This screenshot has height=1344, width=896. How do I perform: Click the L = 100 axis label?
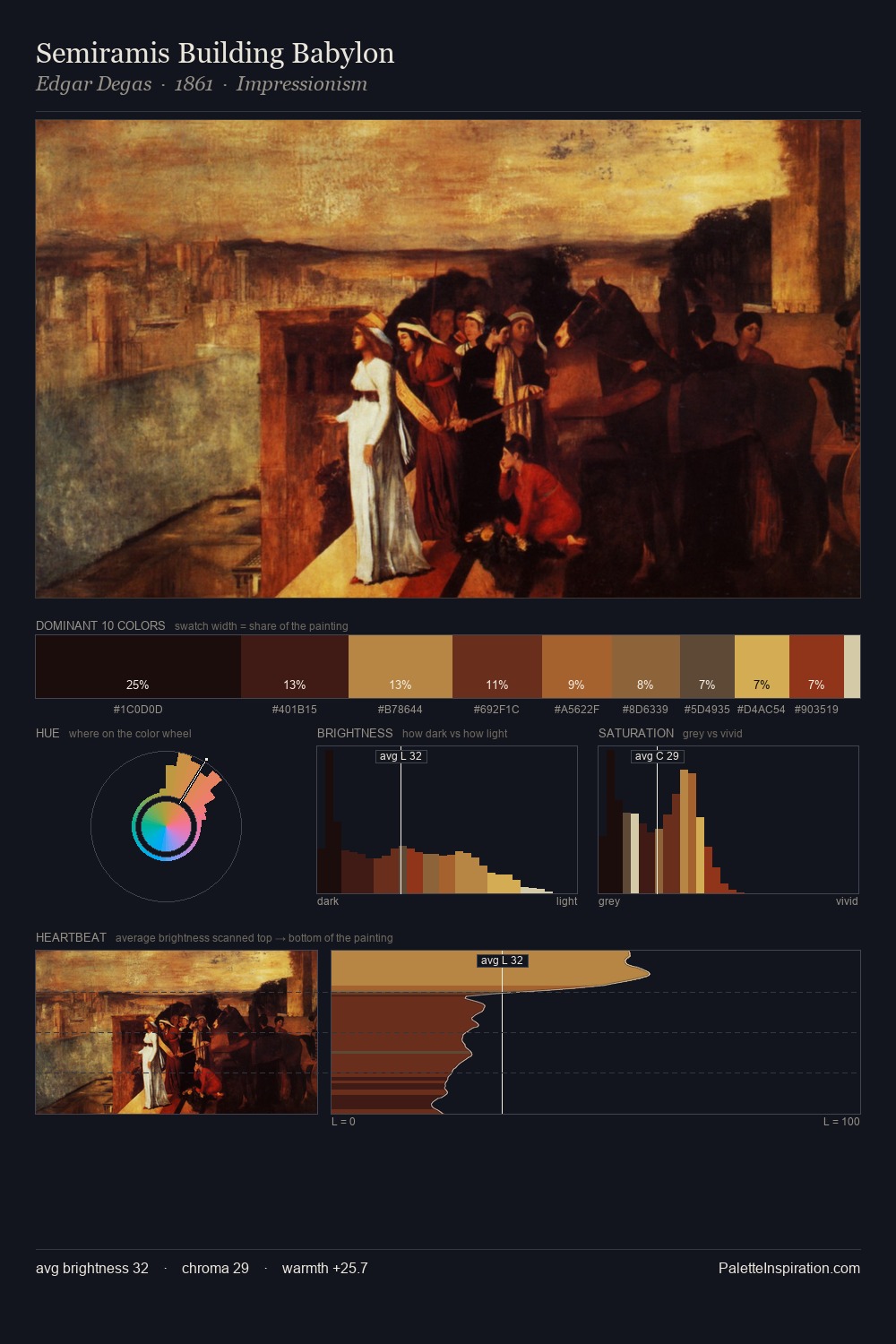(841, 1122)
